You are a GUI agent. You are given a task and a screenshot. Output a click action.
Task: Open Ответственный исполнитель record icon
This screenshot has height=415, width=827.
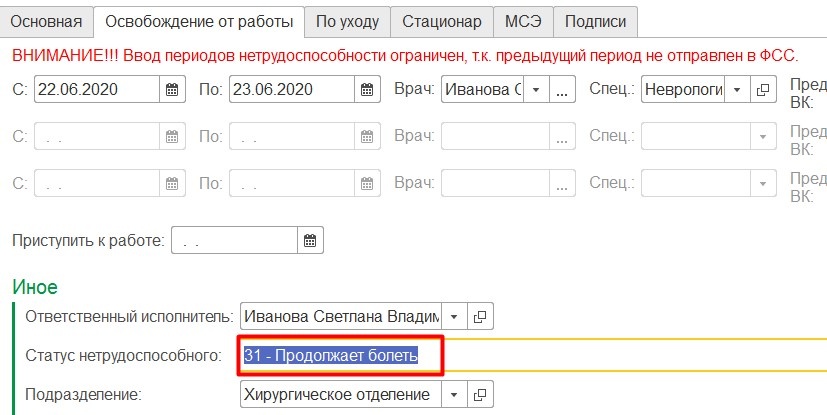pos(480,316)
